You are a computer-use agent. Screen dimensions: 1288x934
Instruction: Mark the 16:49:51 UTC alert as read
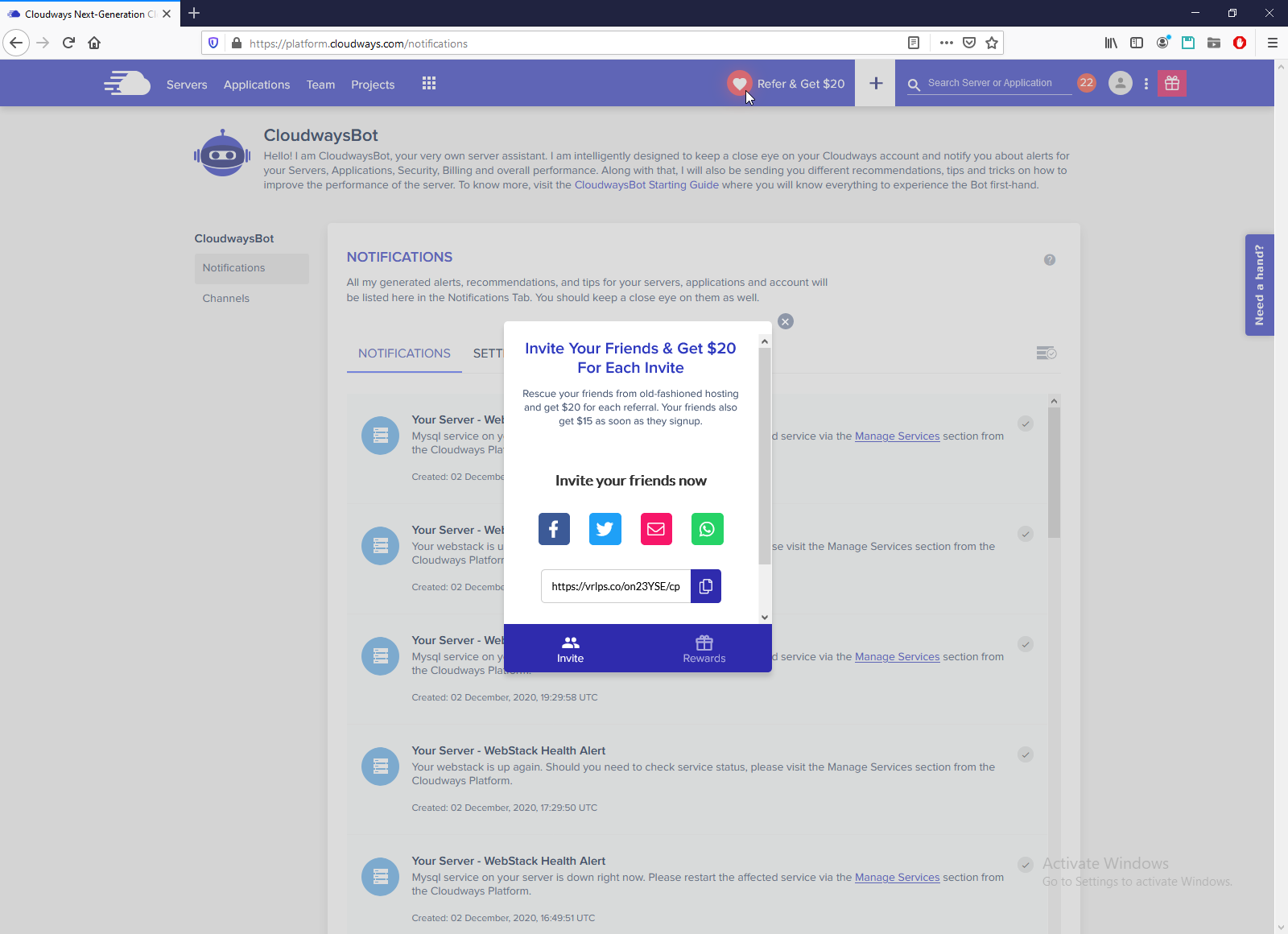(1026, 865)
